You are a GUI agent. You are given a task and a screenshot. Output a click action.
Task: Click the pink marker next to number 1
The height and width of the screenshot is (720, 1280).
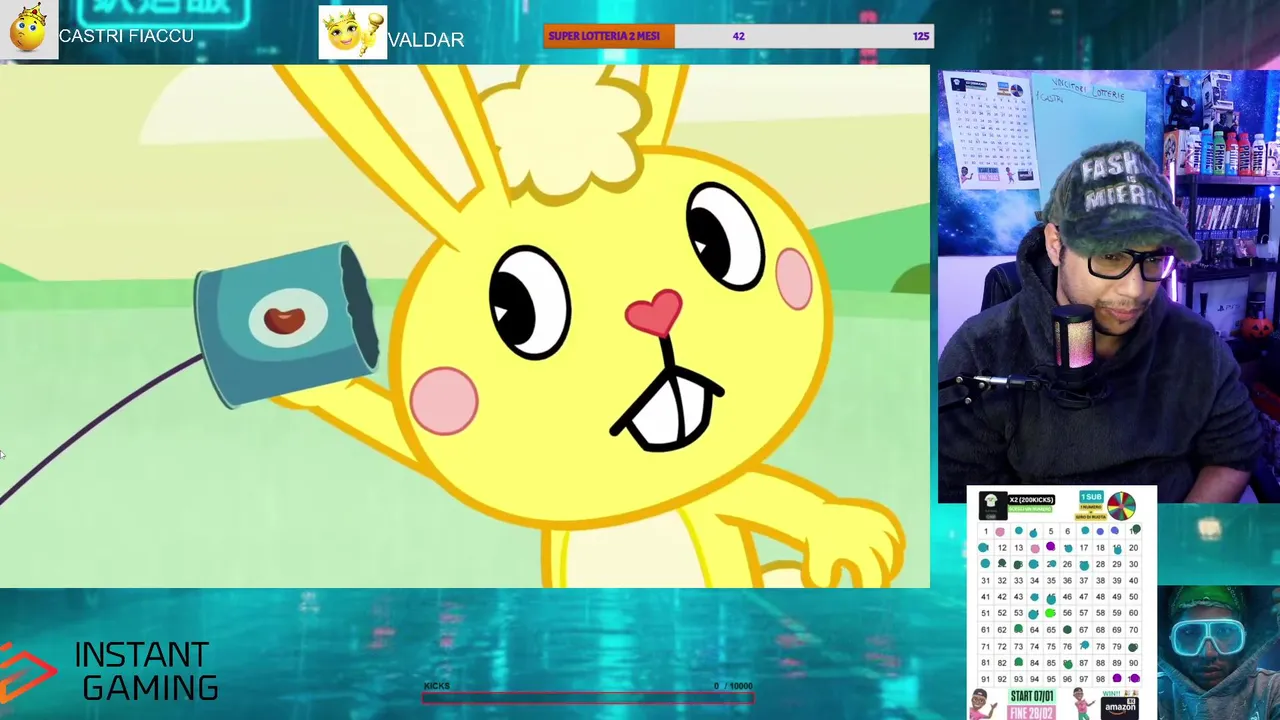tap(1000, 532)
